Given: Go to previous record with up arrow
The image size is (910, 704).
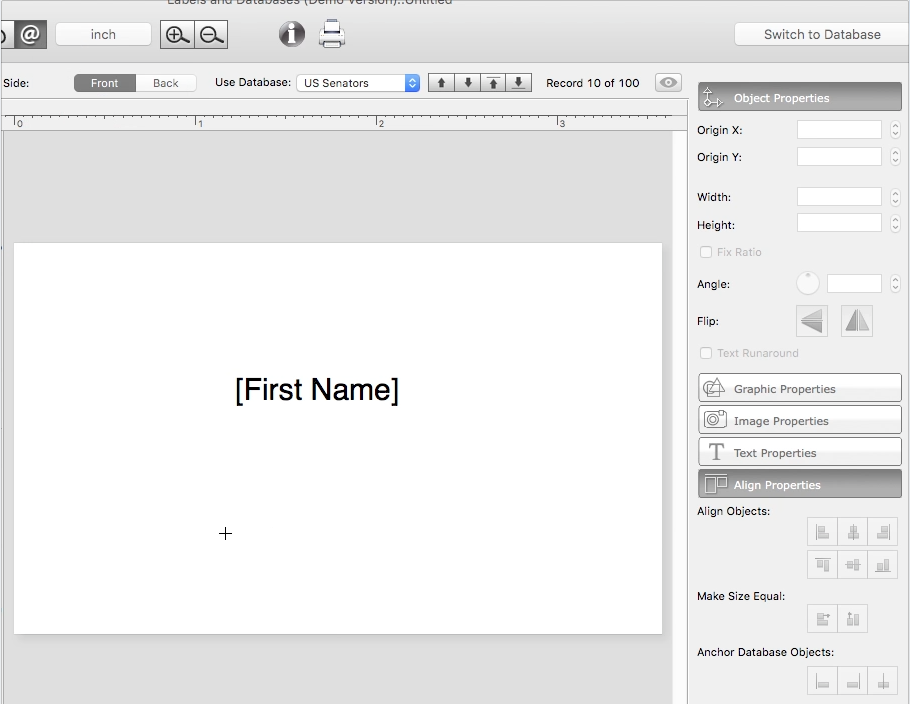Looking at the screenshot, I should click(x=441, y=83).
